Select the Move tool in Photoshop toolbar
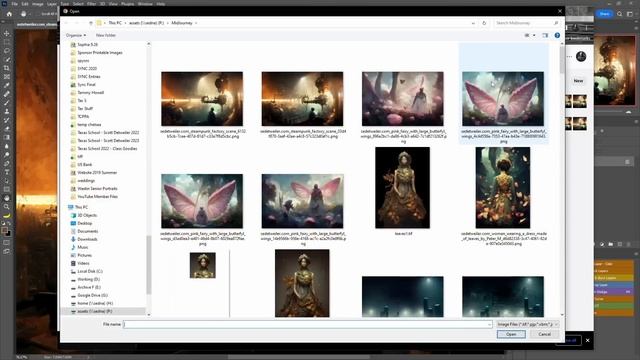This screenshot has height=360, width=640. 7,33
